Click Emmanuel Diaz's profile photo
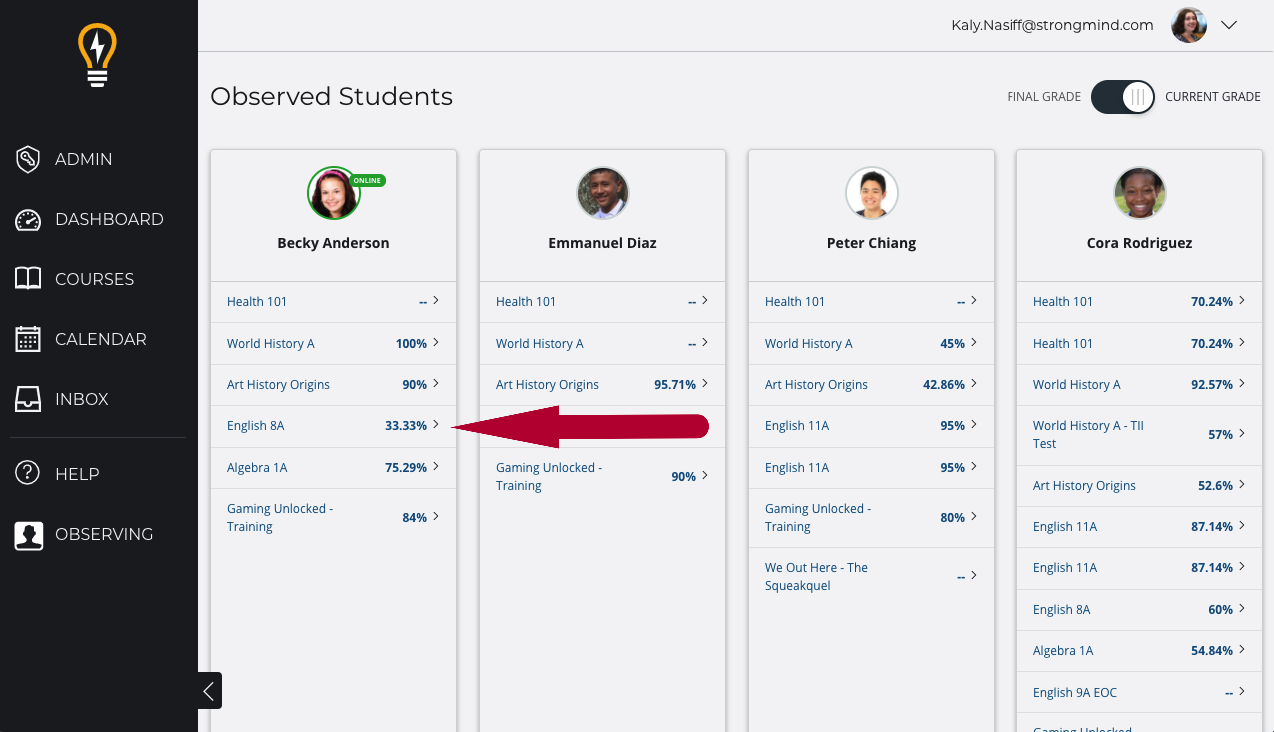This screenshot has height=732, width=1274. click(x=602, y=193)
